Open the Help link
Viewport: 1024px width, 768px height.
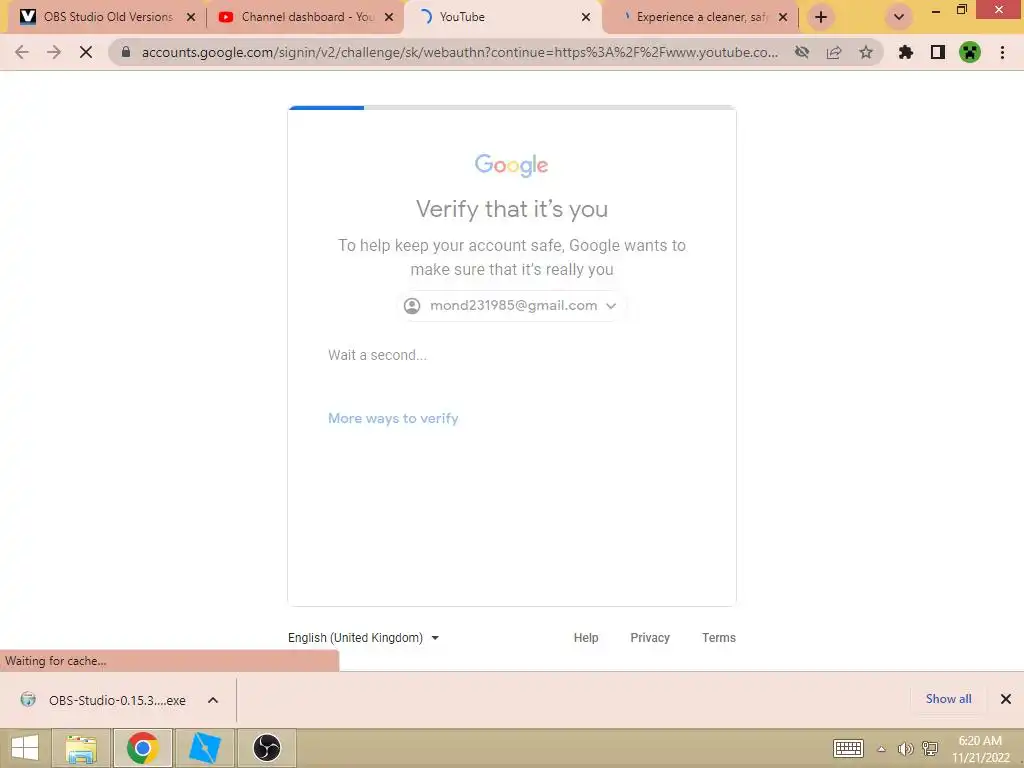click(586, 637)
